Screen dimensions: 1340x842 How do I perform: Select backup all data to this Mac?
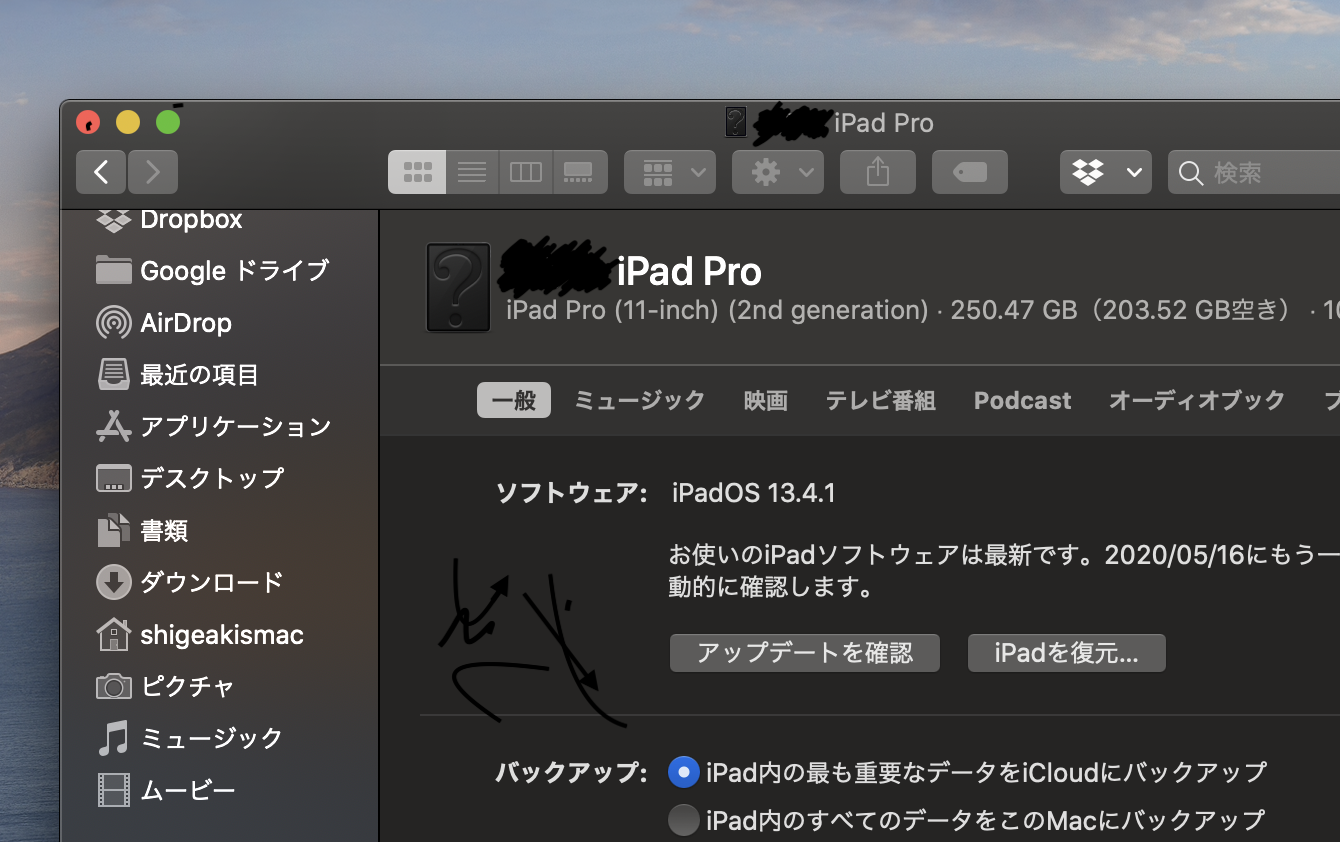point(684,821)
